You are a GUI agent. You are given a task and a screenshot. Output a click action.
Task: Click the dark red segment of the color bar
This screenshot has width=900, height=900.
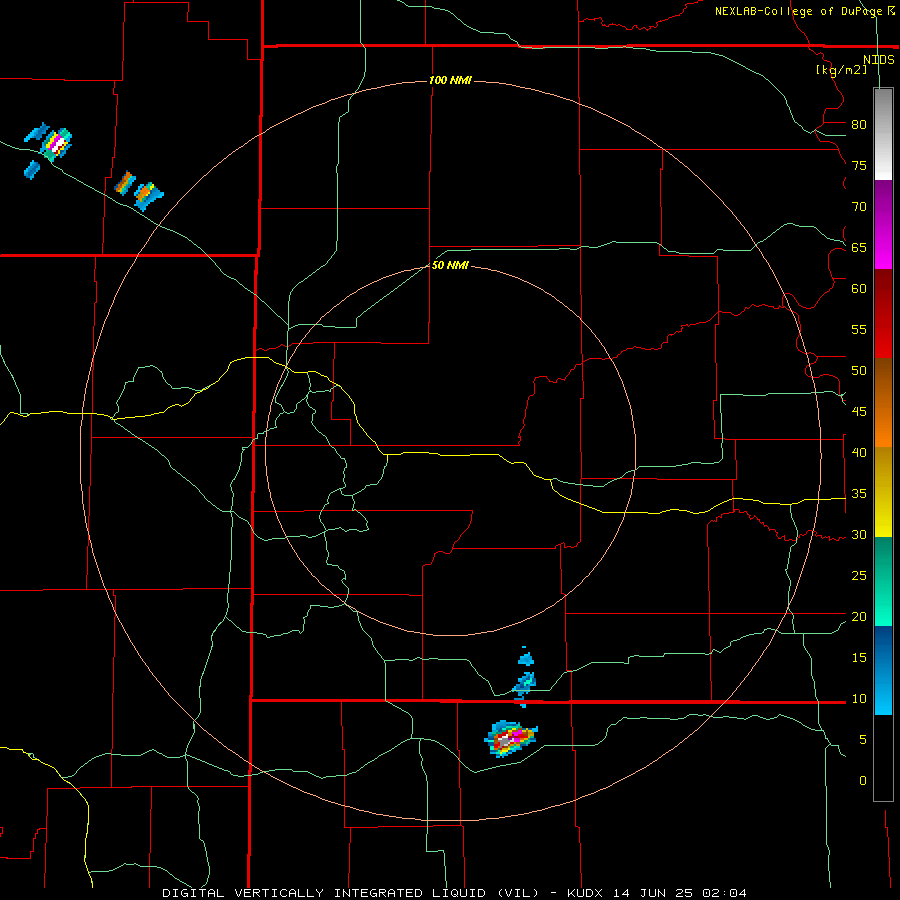pos(883,314)
